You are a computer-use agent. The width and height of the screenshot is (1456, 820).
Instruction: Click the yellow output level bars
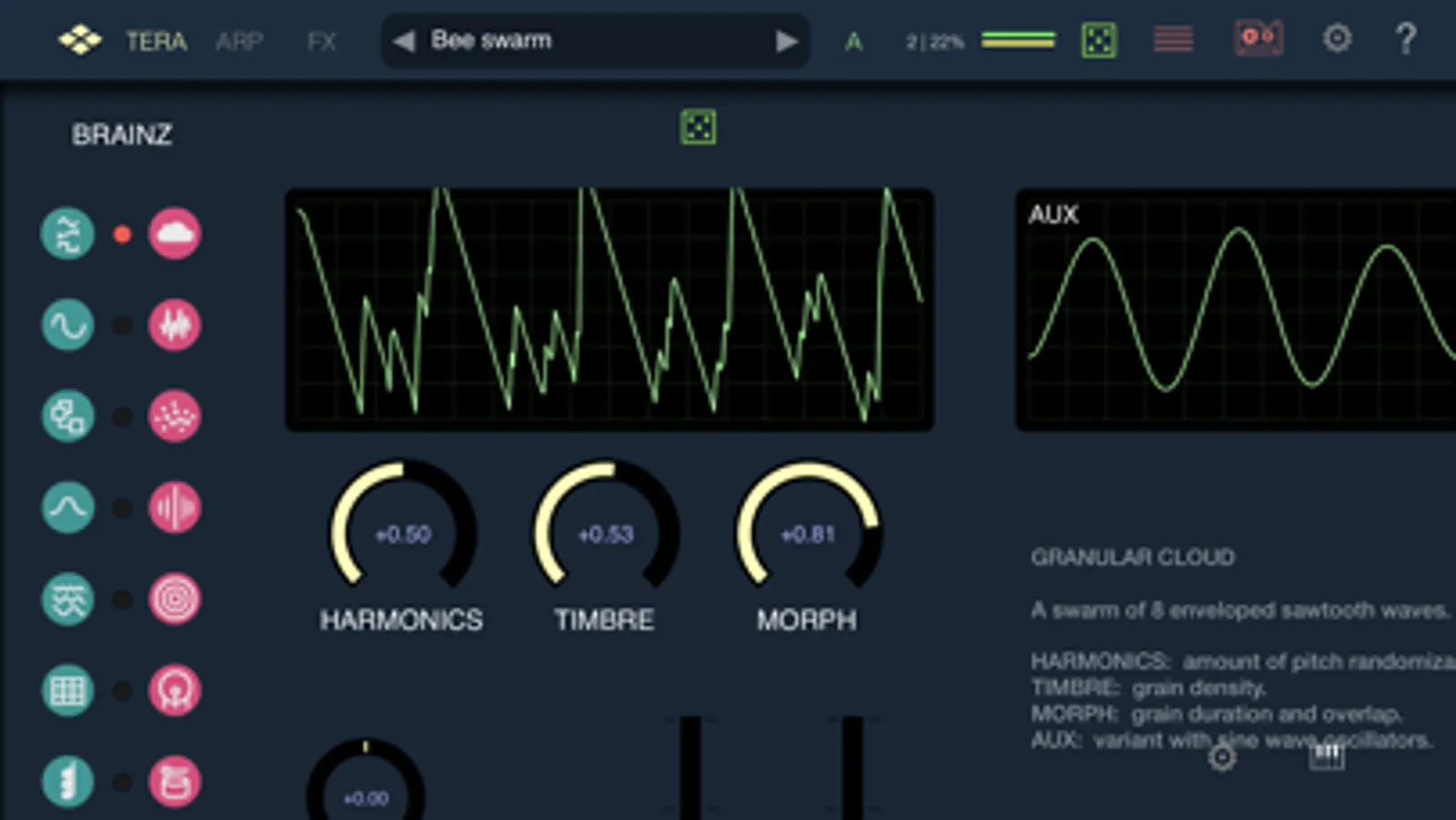point(1018,40)
